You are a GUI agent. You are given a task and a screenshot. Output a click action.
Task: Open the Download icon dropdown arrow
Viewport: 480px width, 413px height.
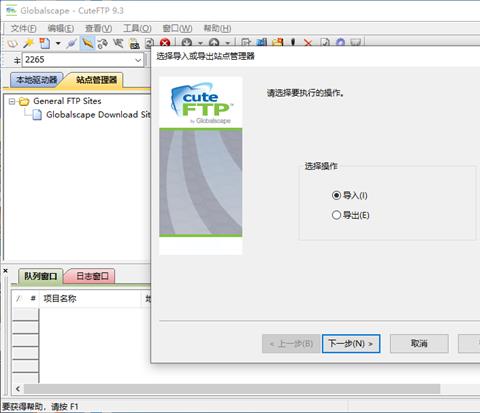coord(200,43)
